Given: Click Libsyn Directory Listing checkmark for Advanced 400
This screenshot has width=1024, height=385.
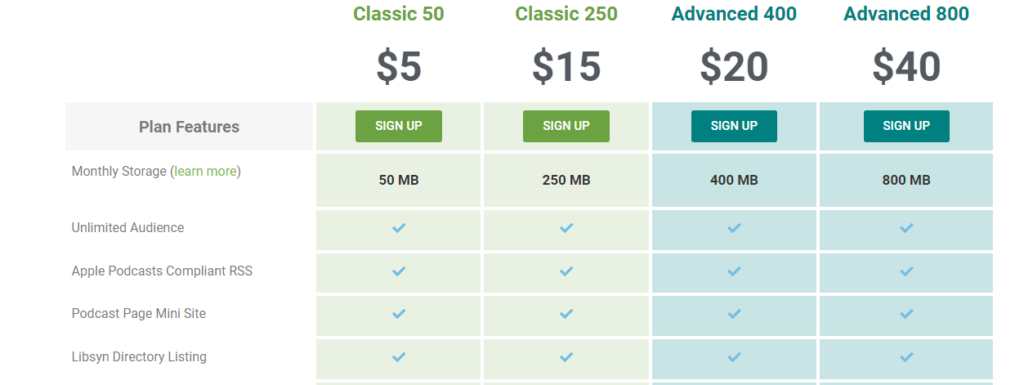Looking at the screenshot, I should [x=734, y=357].
